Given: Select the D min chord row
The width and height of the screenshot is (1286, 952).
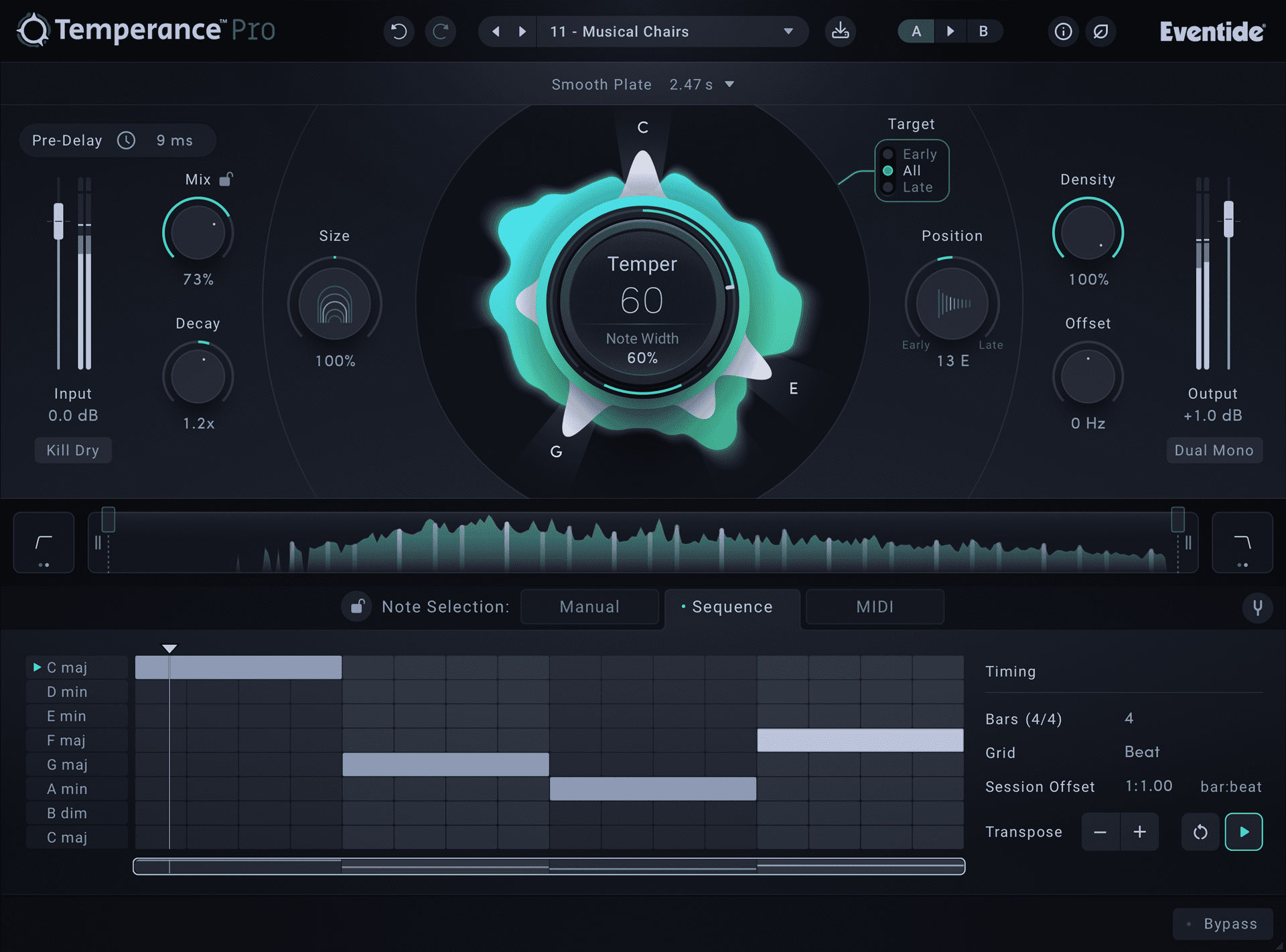Looking at the screenshot, I should point(77,692).
